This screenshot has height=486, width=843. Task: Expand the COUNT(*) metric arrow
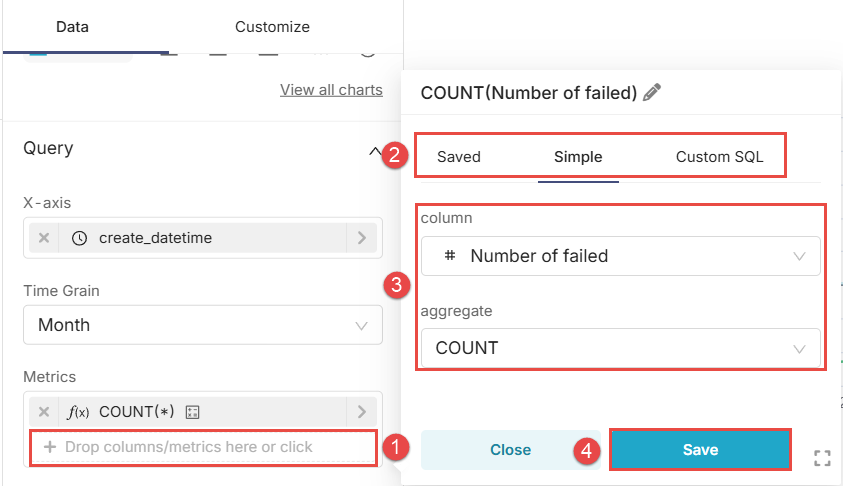[362, 411]
